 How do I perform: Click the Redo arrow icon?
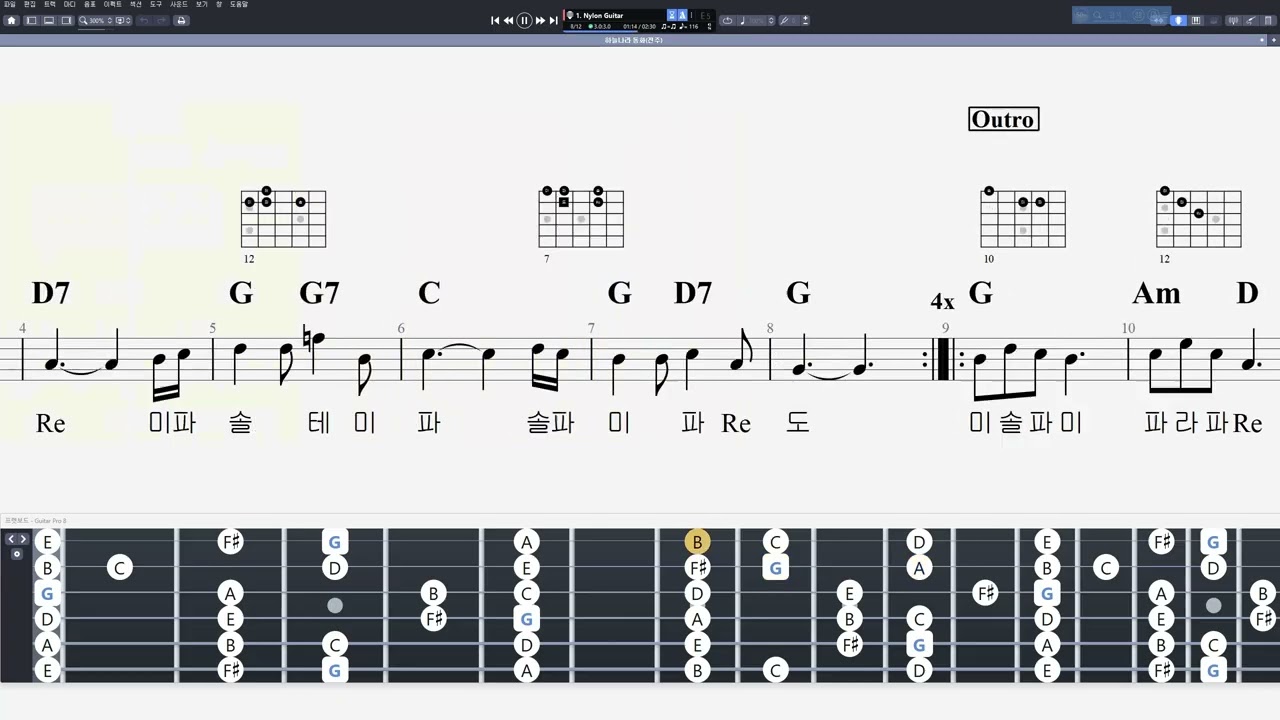coord(161,20)
